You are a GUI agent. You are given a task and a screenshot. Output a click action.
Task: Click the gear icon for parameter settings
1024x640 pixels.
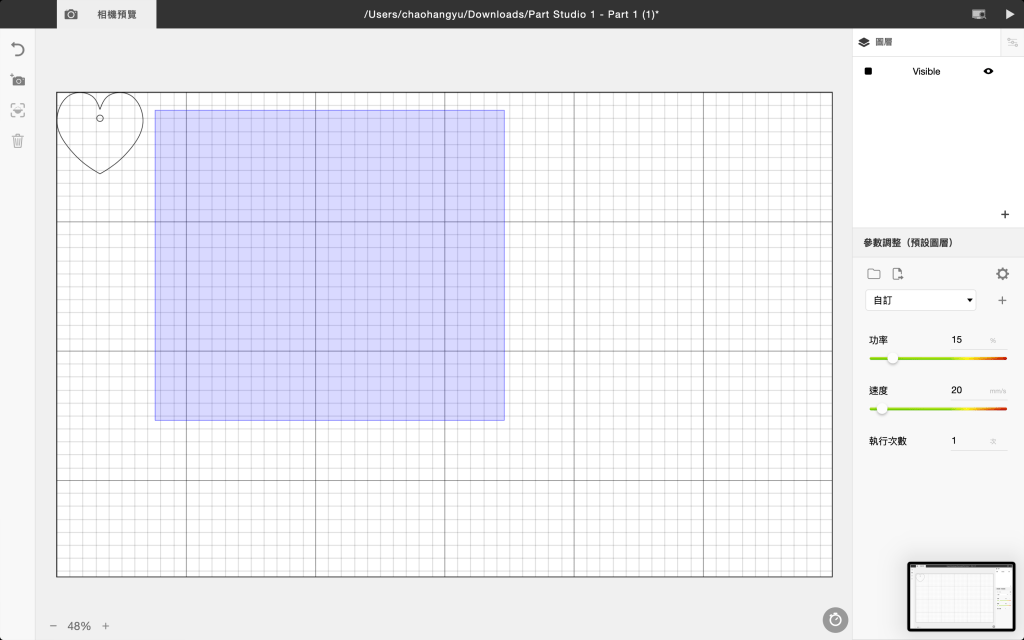pyautogui.click(x=1002, y=274)
